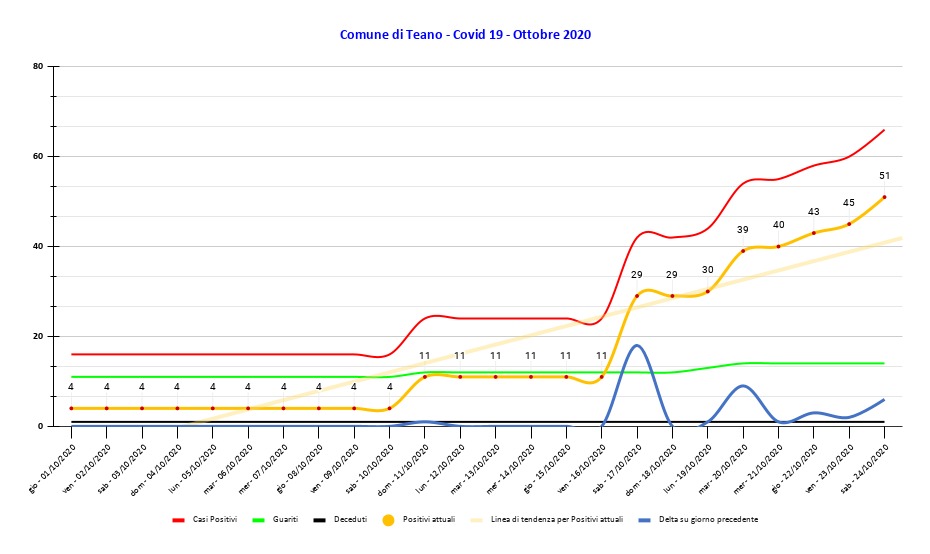Click the pale trend line legend swatch

(477, 520)
